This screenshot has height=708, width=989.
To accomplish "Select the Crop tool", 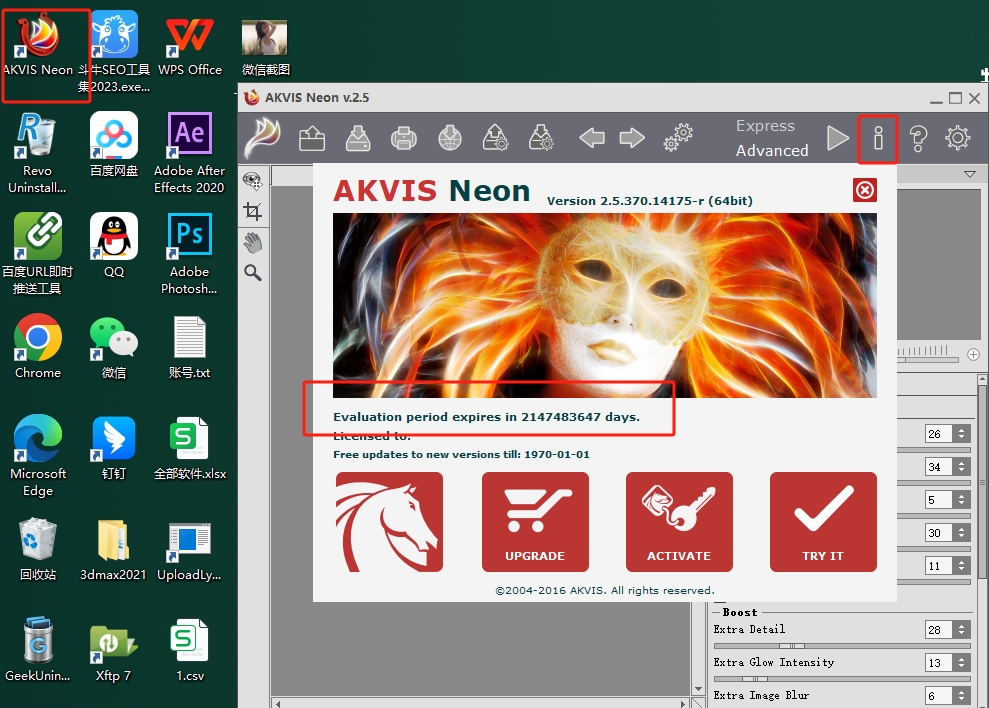I will 253,211.
